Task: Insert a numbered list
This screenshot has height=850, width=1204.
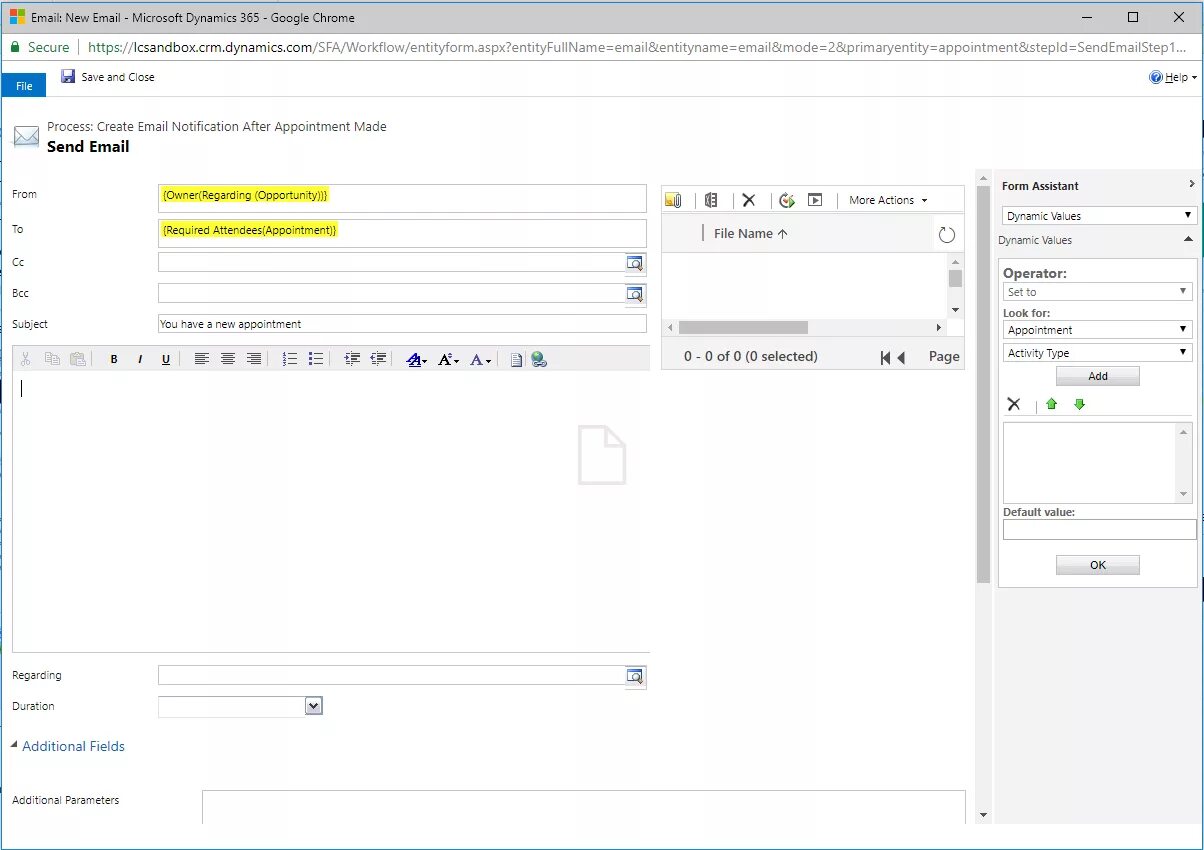Action: pos(290,359)
